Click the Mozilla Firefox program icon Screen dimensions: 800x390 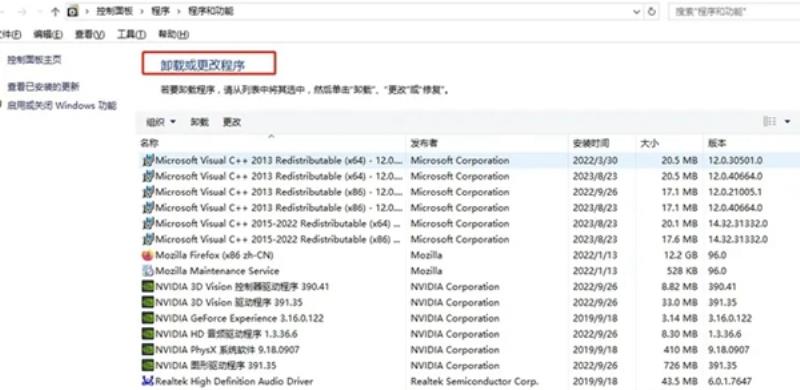point(148,255)
